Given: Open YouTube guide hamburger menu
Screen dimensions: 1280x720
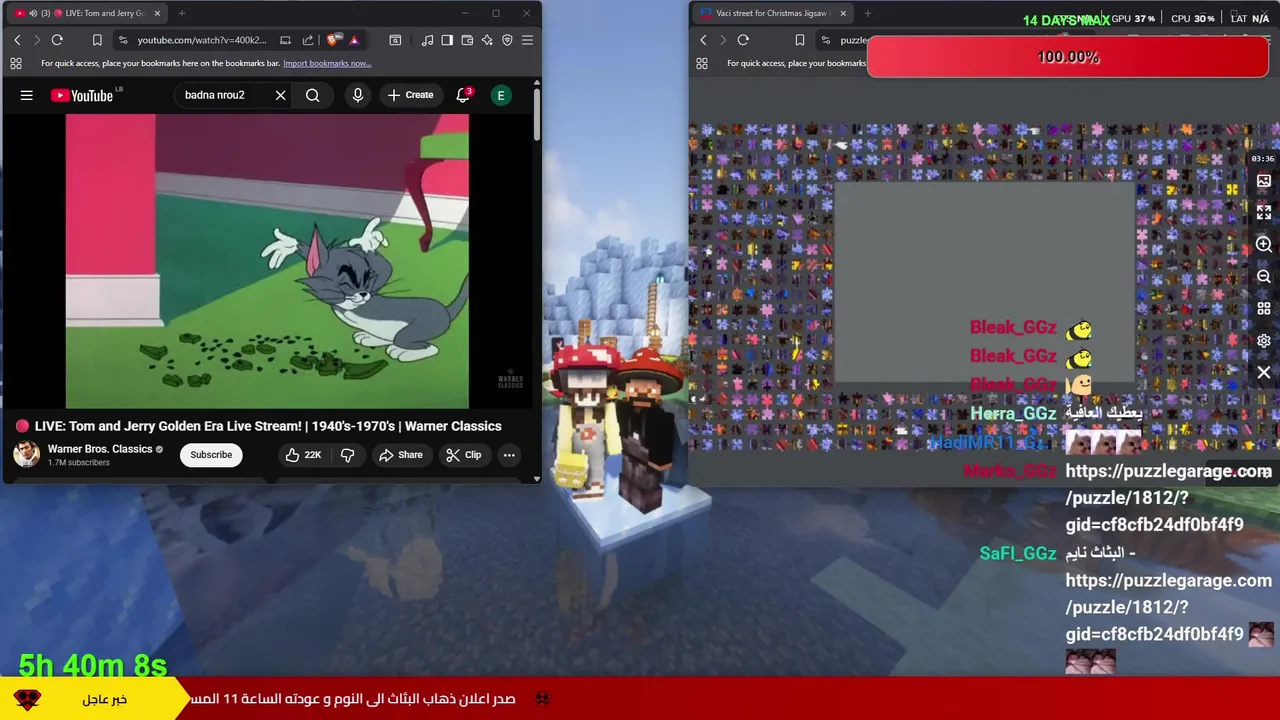Looking at the screenshot, I should click(27, 95).
